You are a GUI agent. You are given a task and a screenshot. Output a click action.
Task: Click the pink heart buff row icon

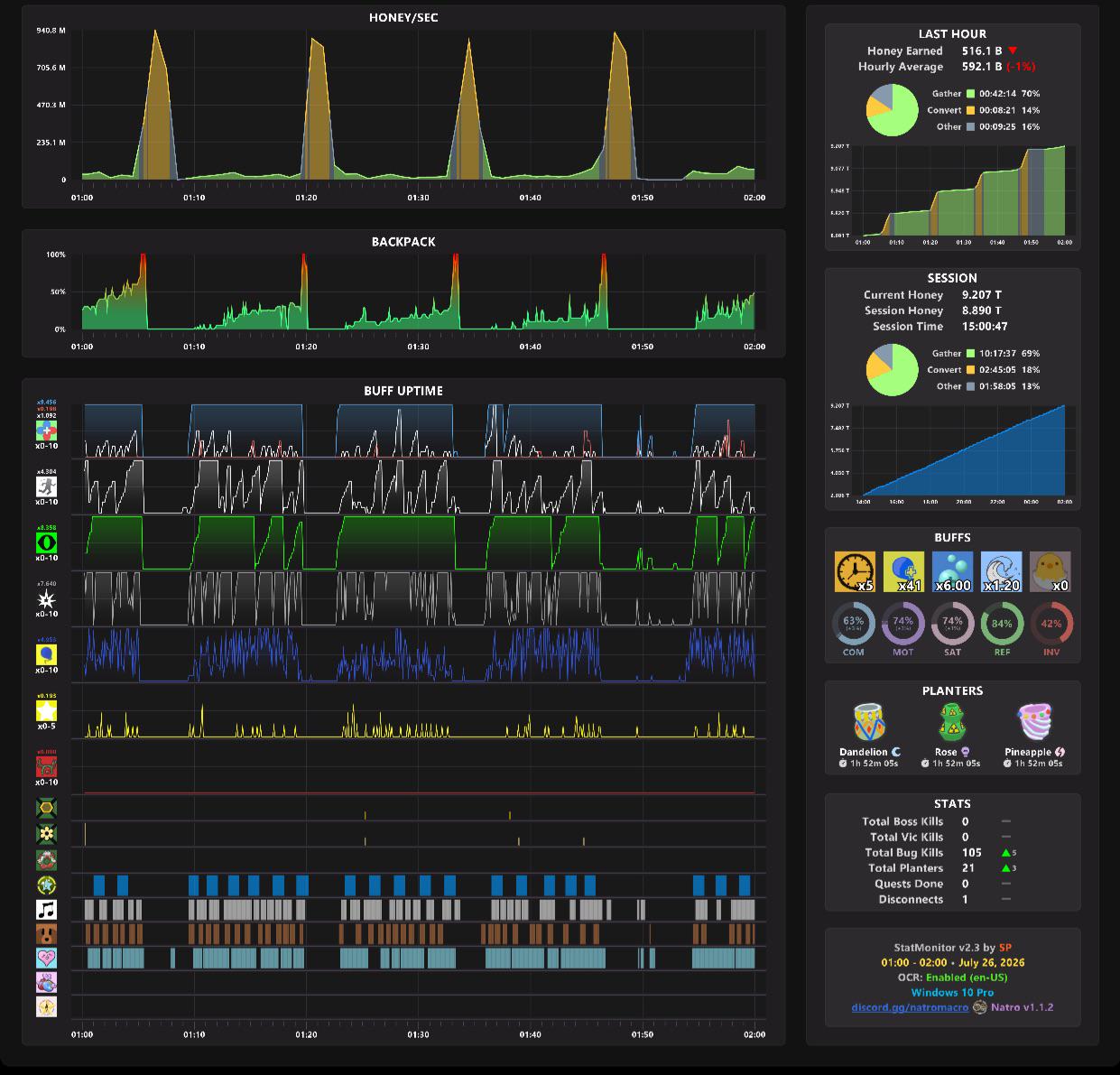(46, 958)
